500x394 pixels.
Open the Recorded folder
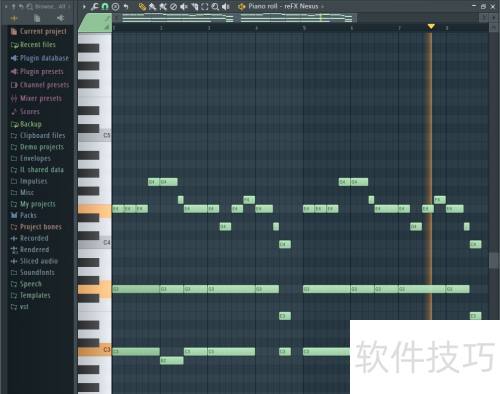(30, 238)
